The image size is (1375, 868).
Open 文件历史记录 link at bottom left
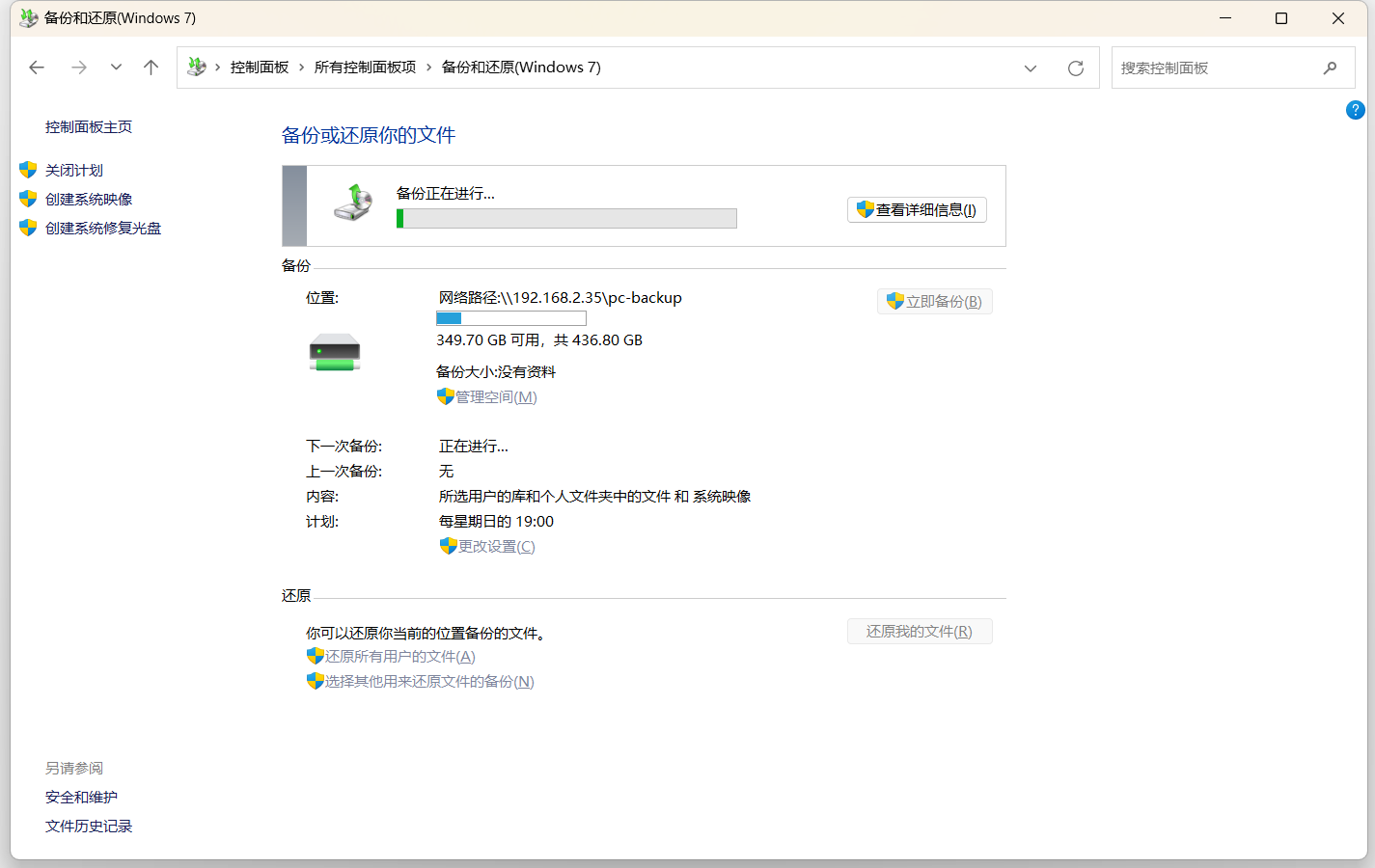click(89, 827)
